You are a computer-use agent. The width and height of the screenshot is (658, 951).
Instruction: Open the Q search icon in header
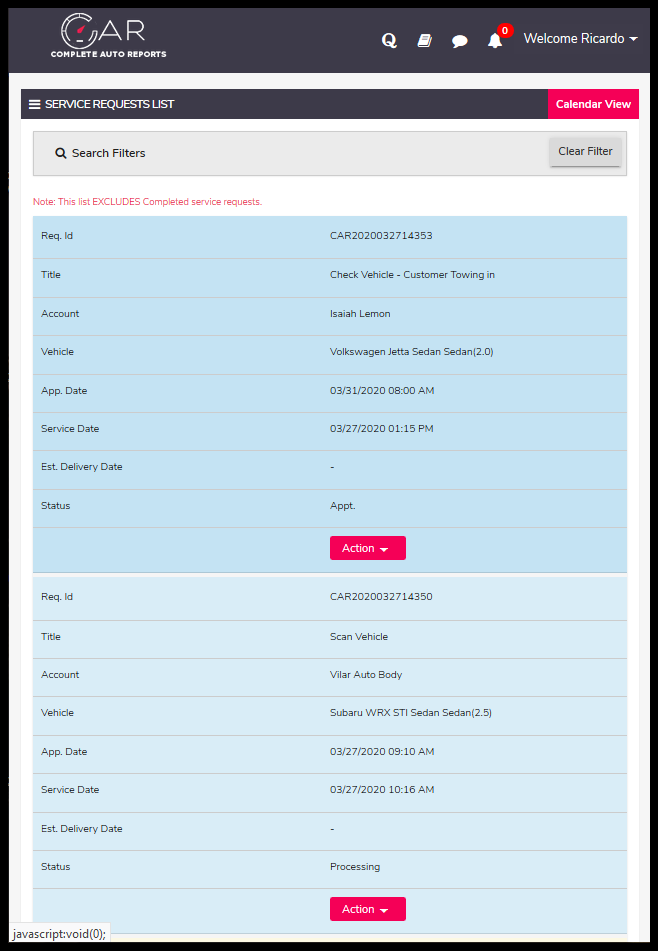click(389, 40)
